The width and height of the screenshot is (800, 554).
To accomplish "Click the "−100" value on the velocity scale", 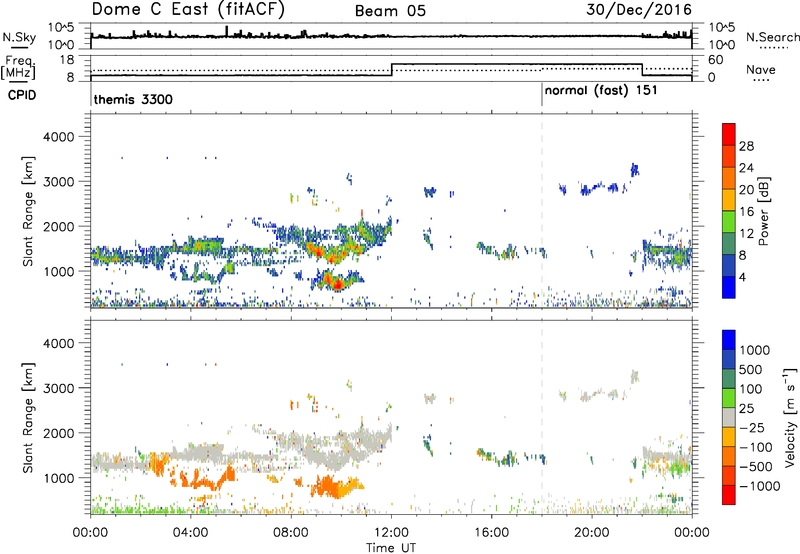I will [x=756, y=447].
